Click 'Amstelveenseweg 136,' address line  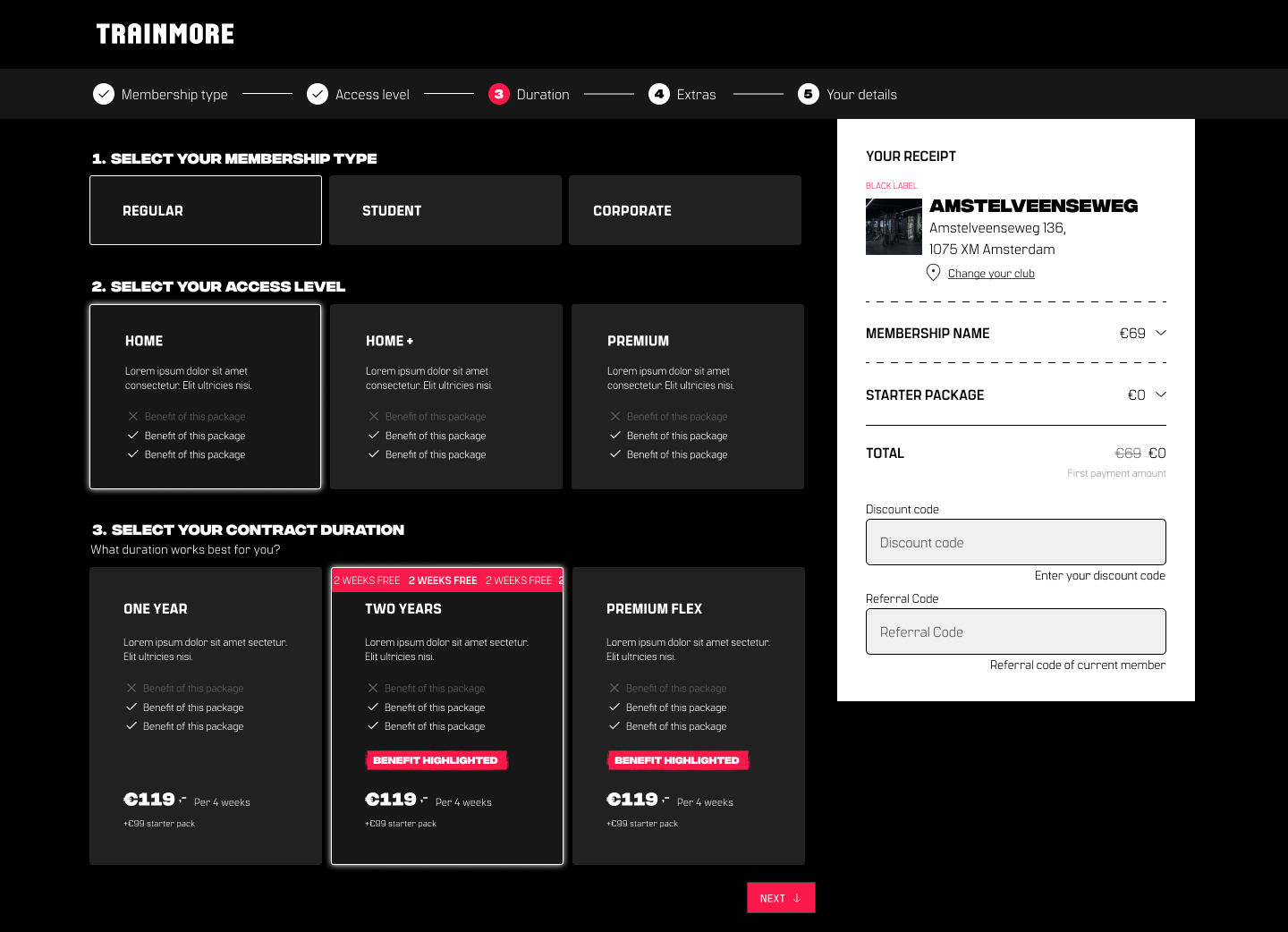[x=997, y=228]
